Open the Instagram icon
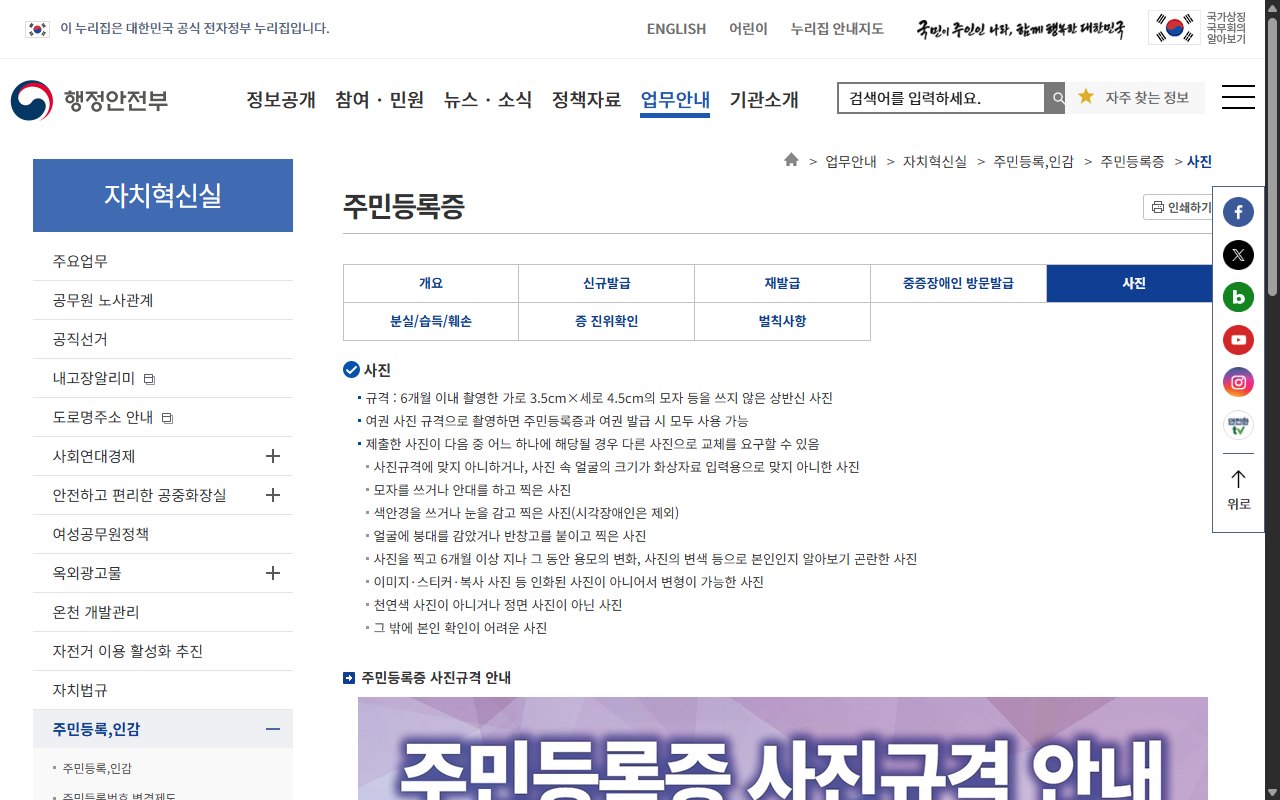Viewport: 1280px width, 800px height. tap(1238, 382)
